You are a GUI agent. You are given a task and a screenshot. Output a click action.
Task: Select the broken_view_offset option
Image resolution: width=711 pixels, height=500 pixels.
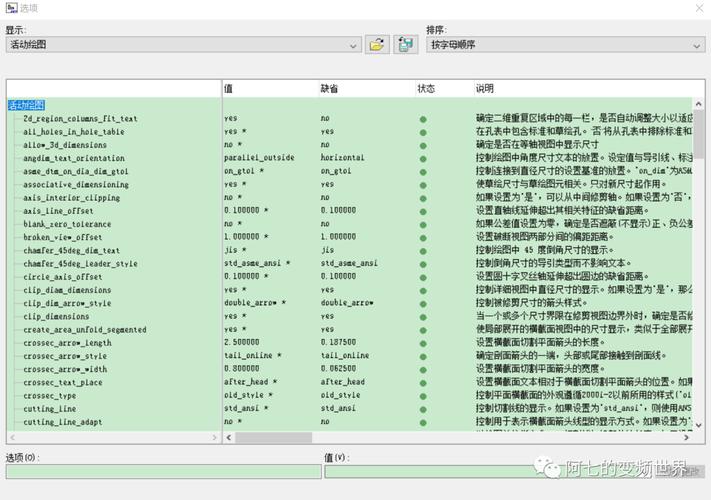pos(63,237)
